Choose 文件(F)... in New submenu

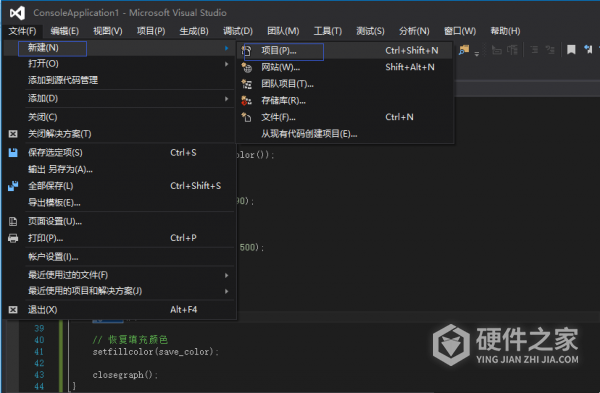(x=344, y=117)
